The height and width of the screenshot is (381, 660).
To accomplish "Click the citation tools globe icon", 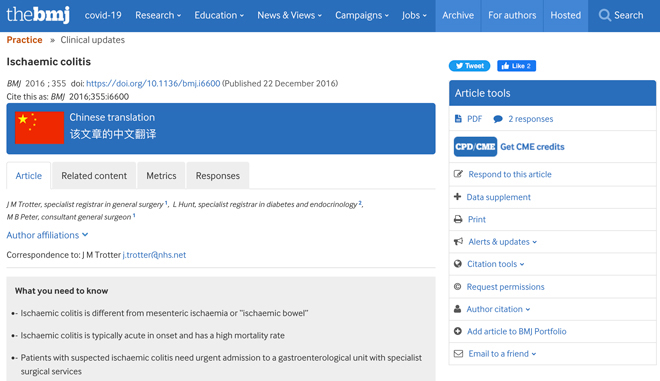I will point(458,264).
